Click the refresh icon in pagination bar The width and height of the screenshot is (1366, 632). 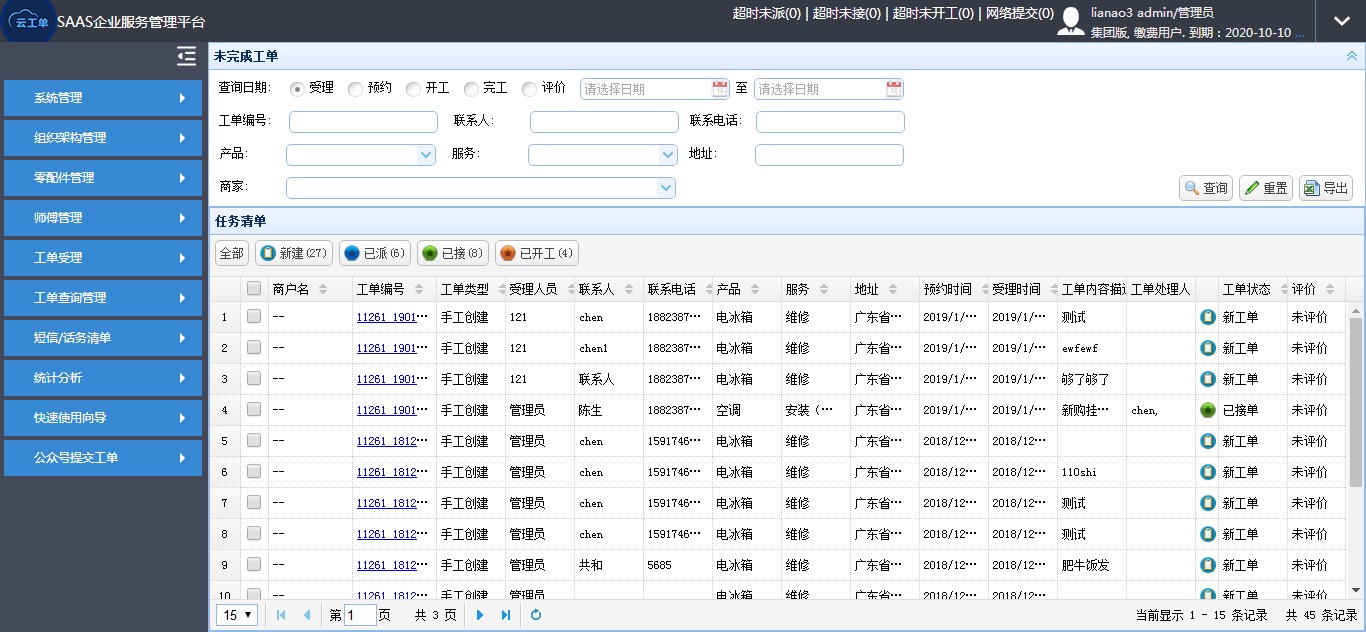(536, 615)
